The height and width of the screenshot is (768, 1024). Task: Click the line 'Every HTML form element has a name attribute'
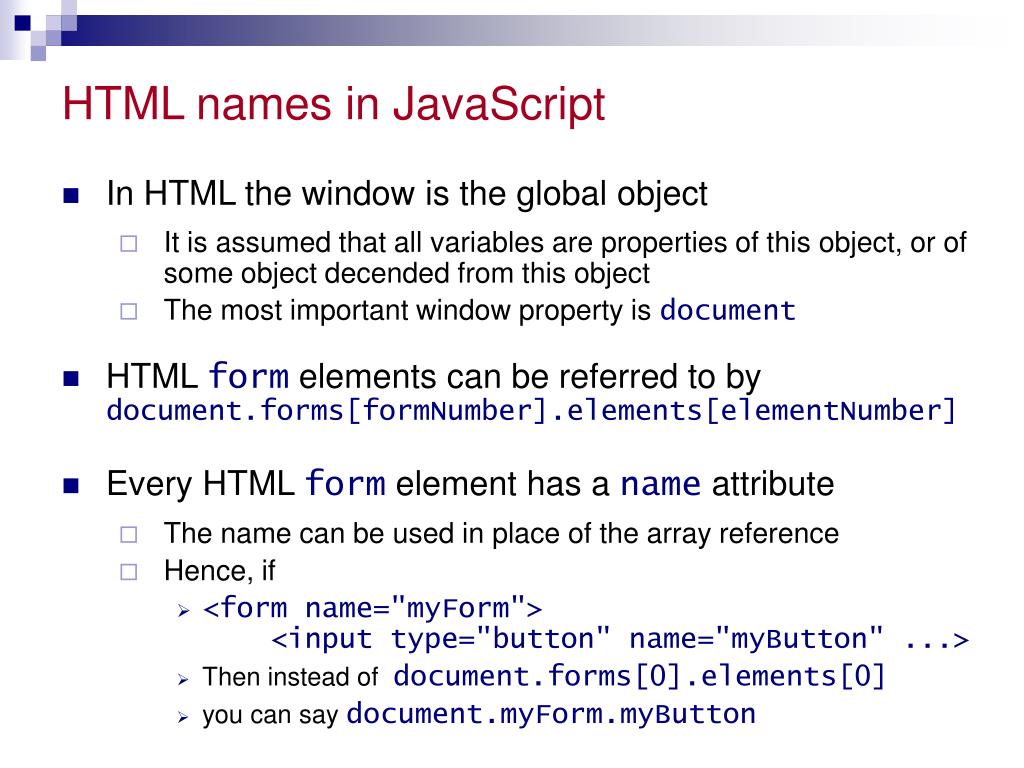pyautogui.click(x=470, y=484)
